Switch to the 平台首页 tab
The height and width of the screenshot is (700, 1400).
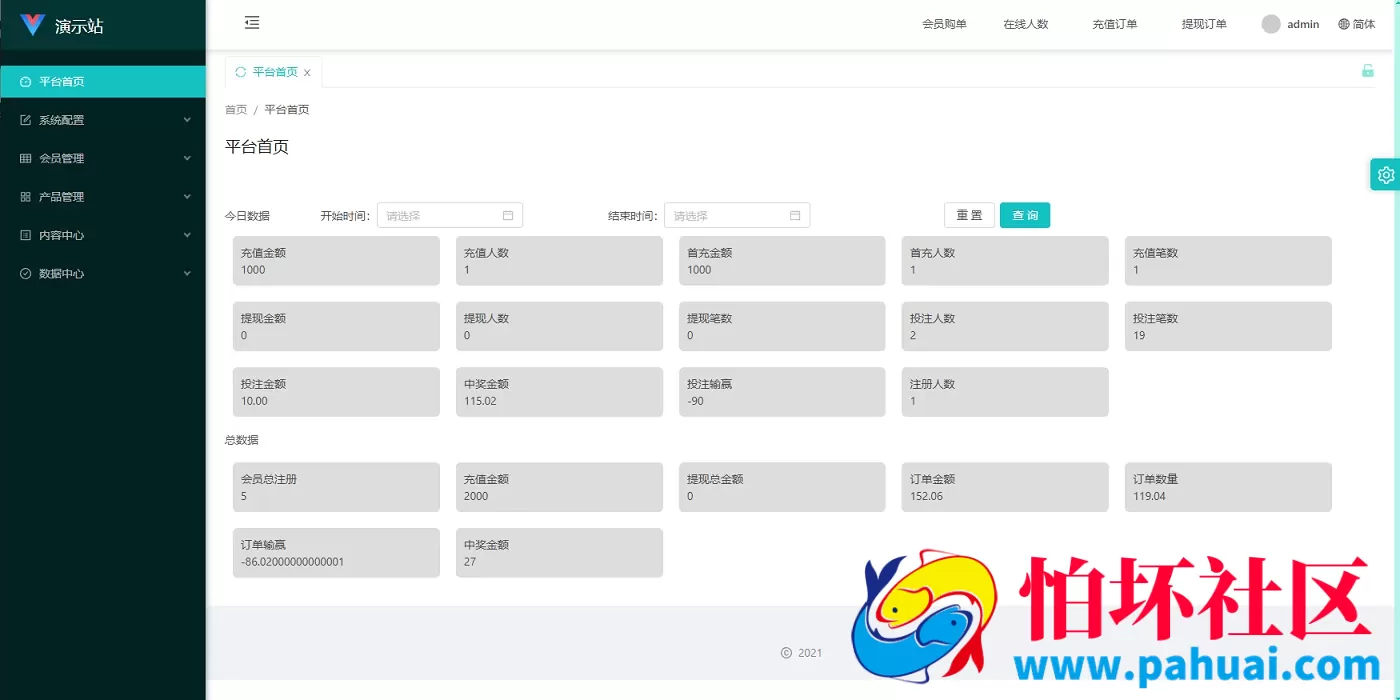coord(275,72)
